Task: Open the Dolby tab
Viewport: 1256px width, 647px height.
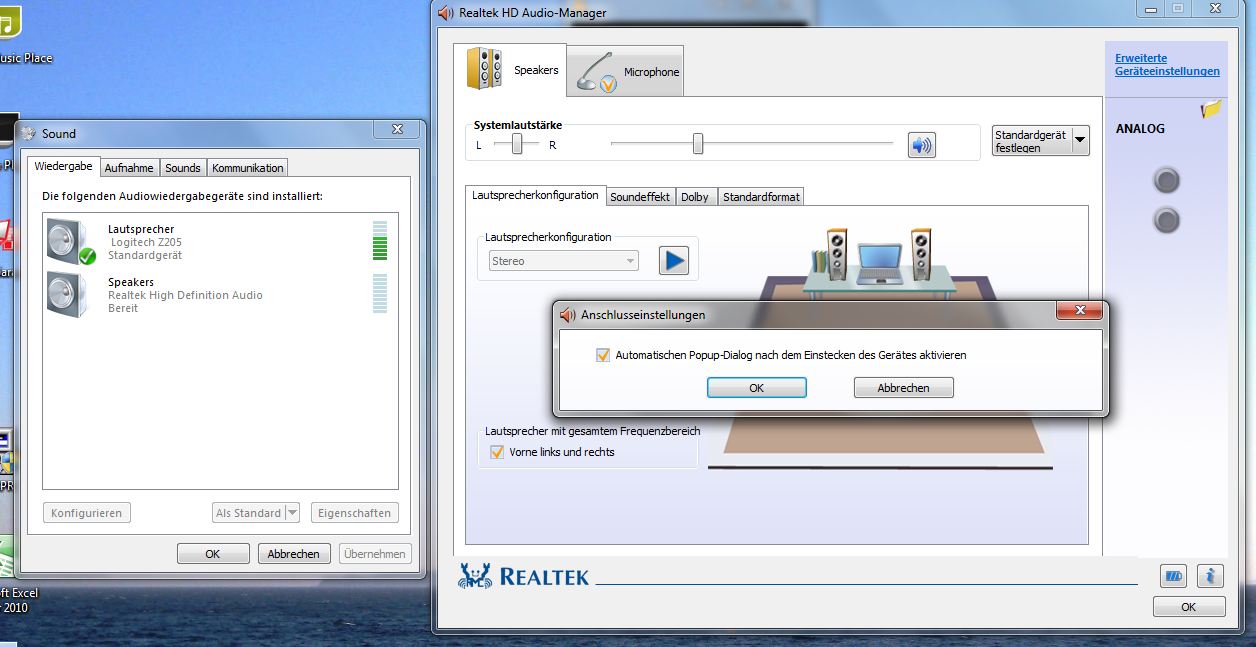Action: [695, 197]
